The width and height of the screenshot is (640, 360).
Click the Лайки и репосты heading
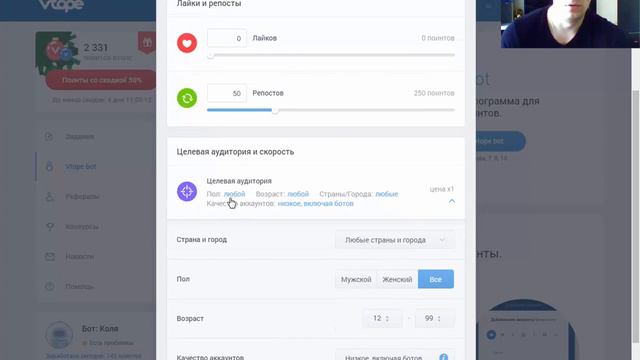[209, 4]
